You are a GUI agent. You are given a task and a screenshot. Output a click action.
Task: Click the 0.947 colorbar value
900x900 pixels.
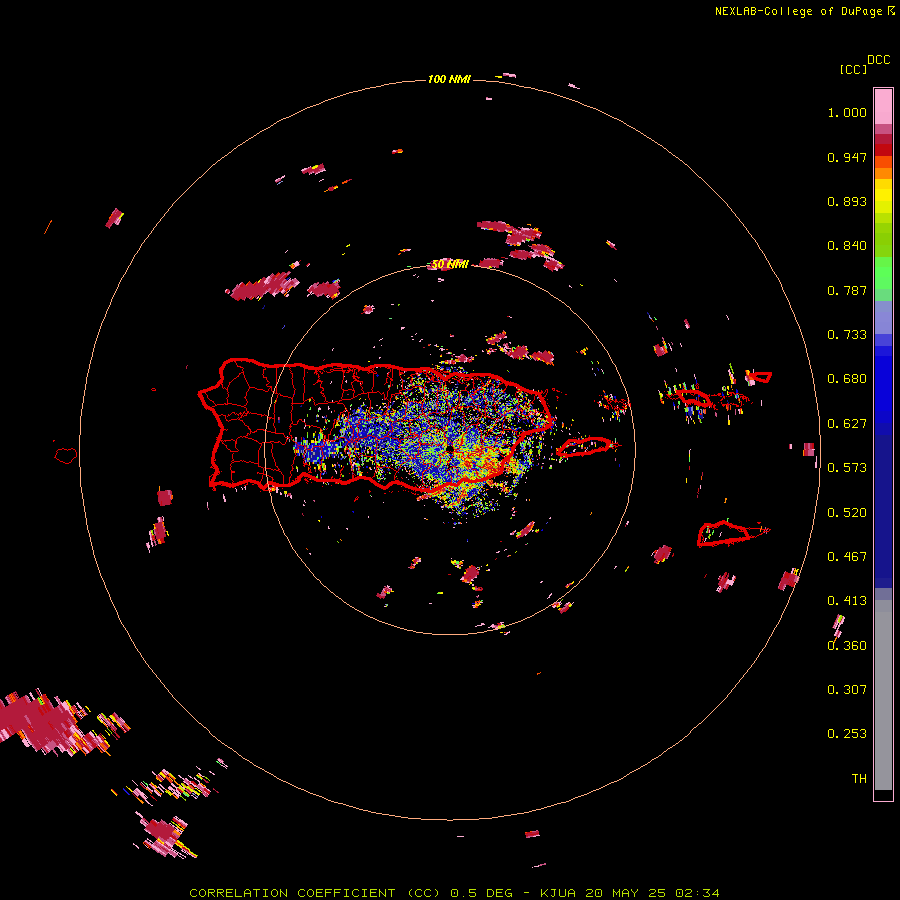pyautogui.click(x=847, y=157)
